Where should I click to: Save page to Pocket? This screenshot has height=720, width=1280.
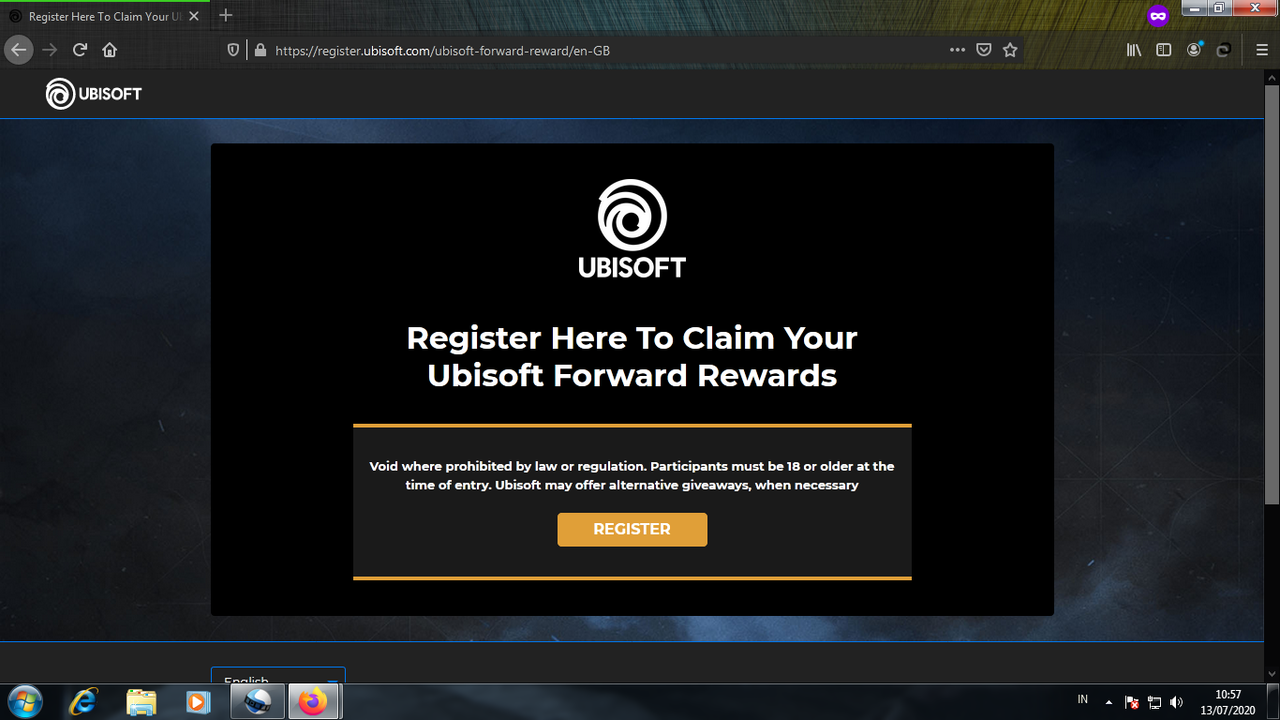point(984,50)
